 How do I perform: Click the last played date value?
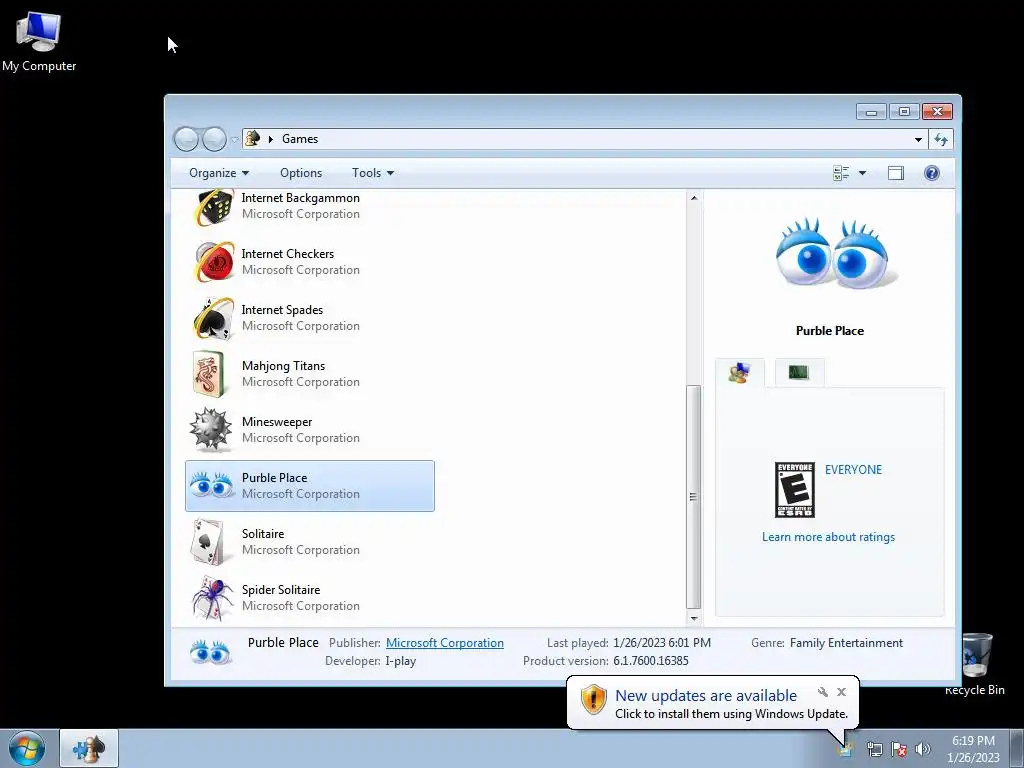pyautogui.click(x=662, y=643)
